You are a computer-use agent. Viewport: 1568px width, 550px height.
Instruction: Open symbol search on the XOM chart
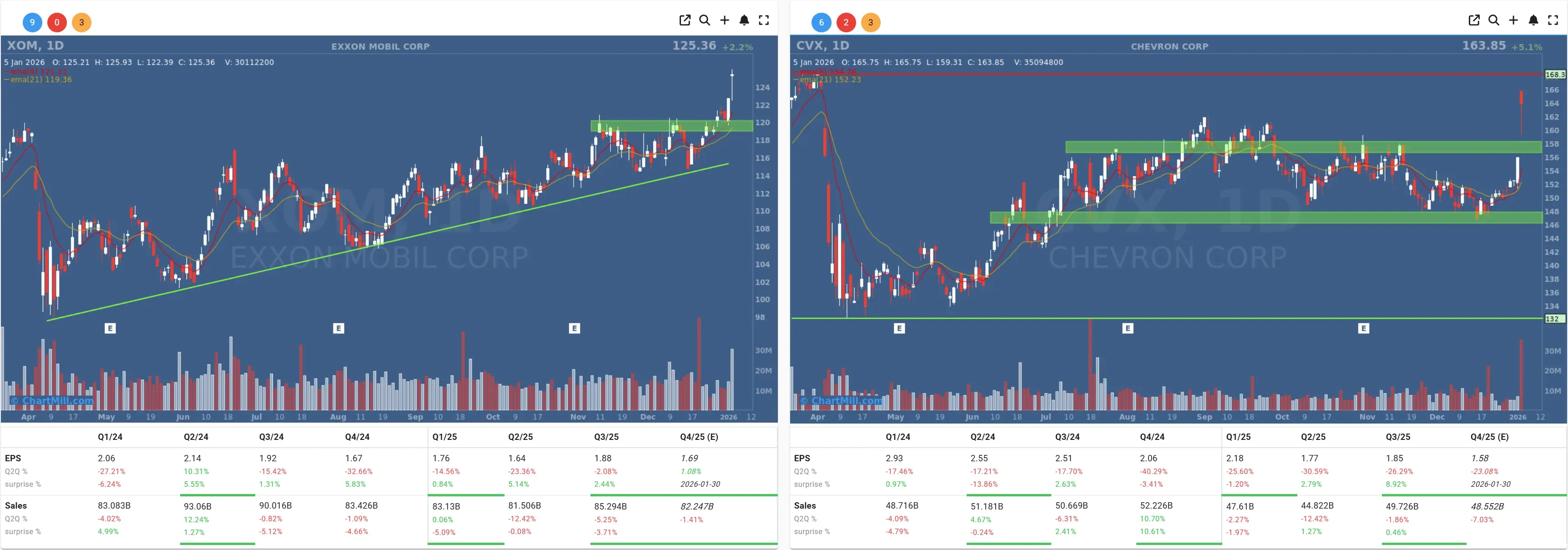705,20
